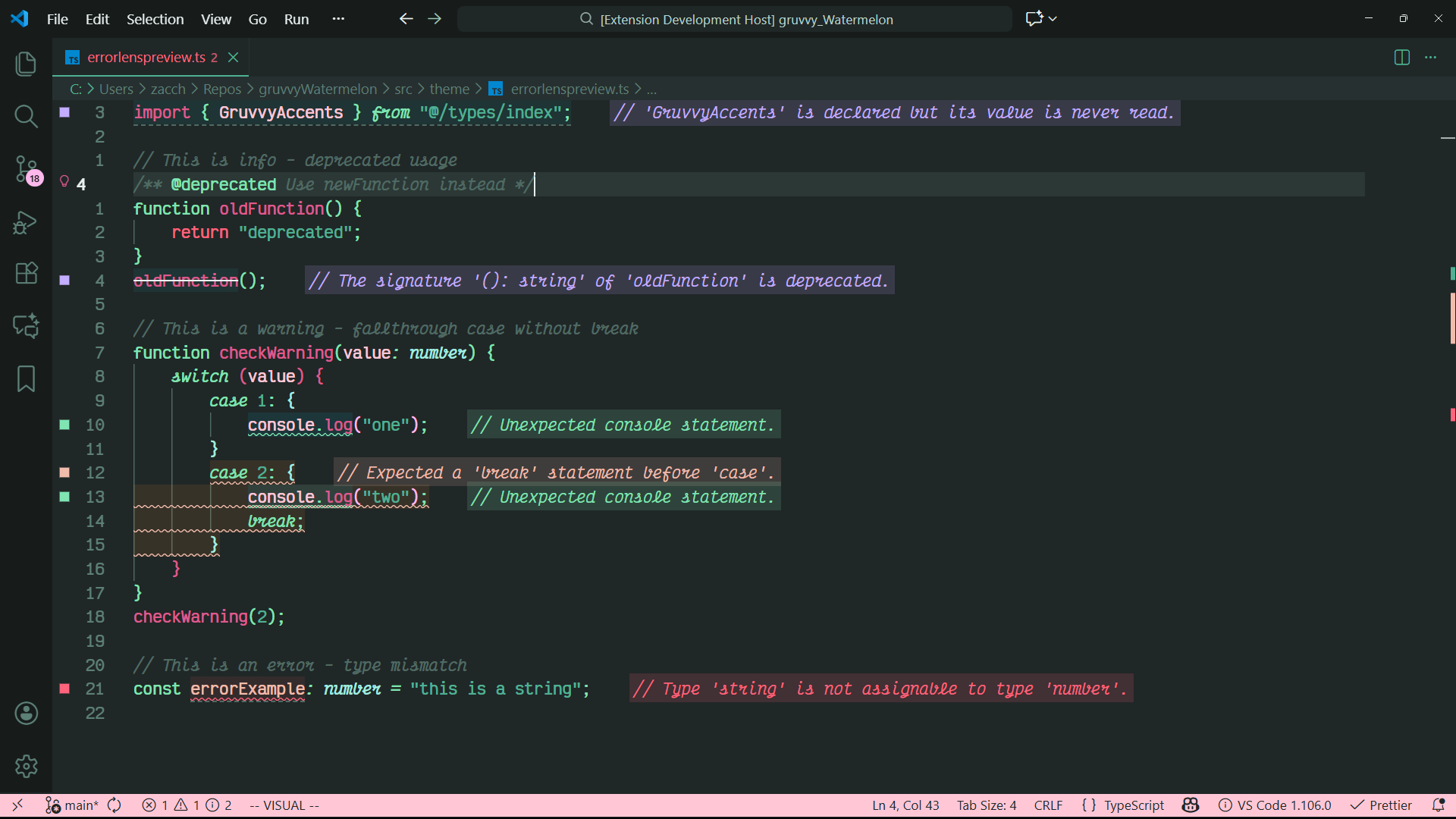Click the lightbulb code action on the deprecated line

(x=64, y=182)
